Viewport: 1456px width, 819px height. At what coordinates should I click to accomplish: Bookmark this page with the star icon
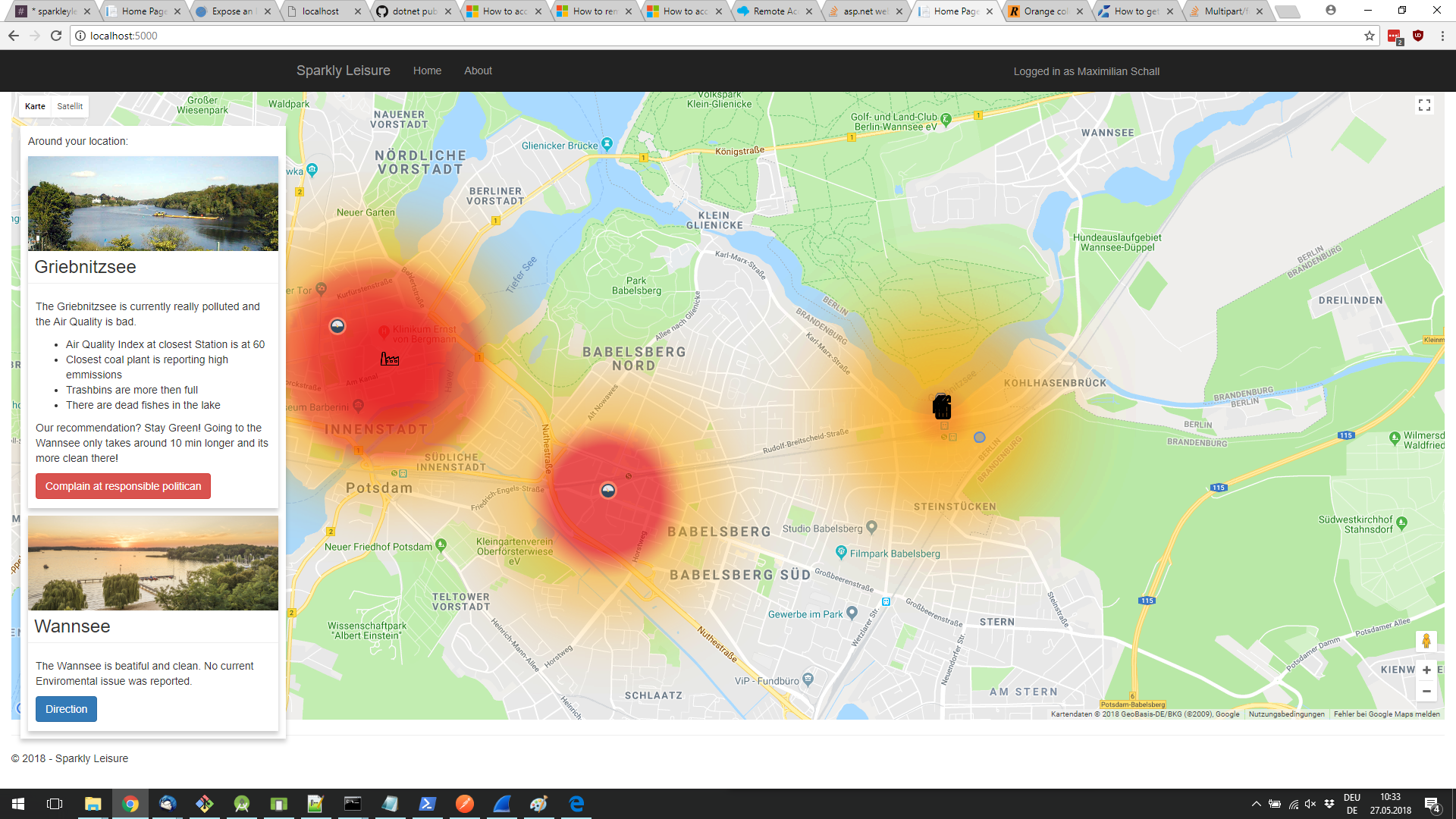[x=1370, y=36]
